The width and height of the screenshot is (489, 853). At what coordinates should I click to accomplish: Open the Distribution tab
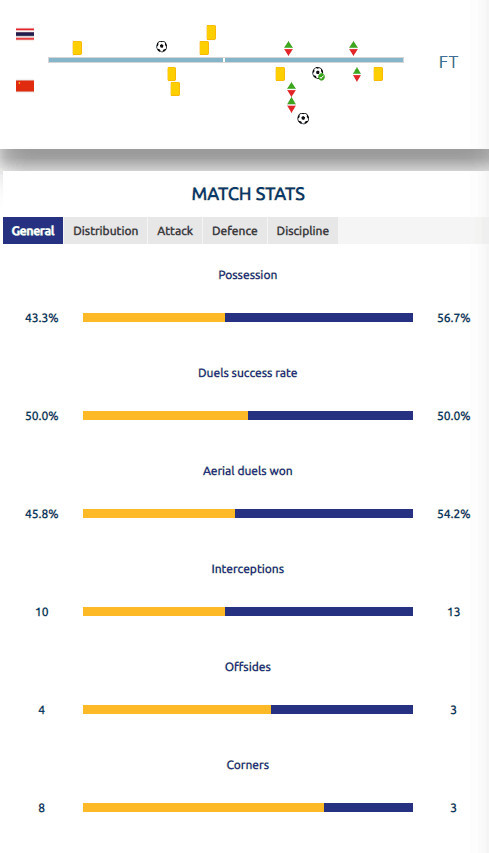click(x=106, y=231)
